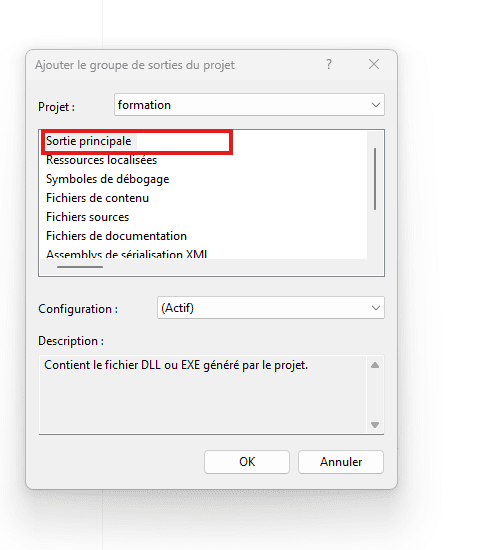Click the description scroll down arrow
Image resolution: width=491 pixels, height=550 pixels.
[x=375, y=425]
